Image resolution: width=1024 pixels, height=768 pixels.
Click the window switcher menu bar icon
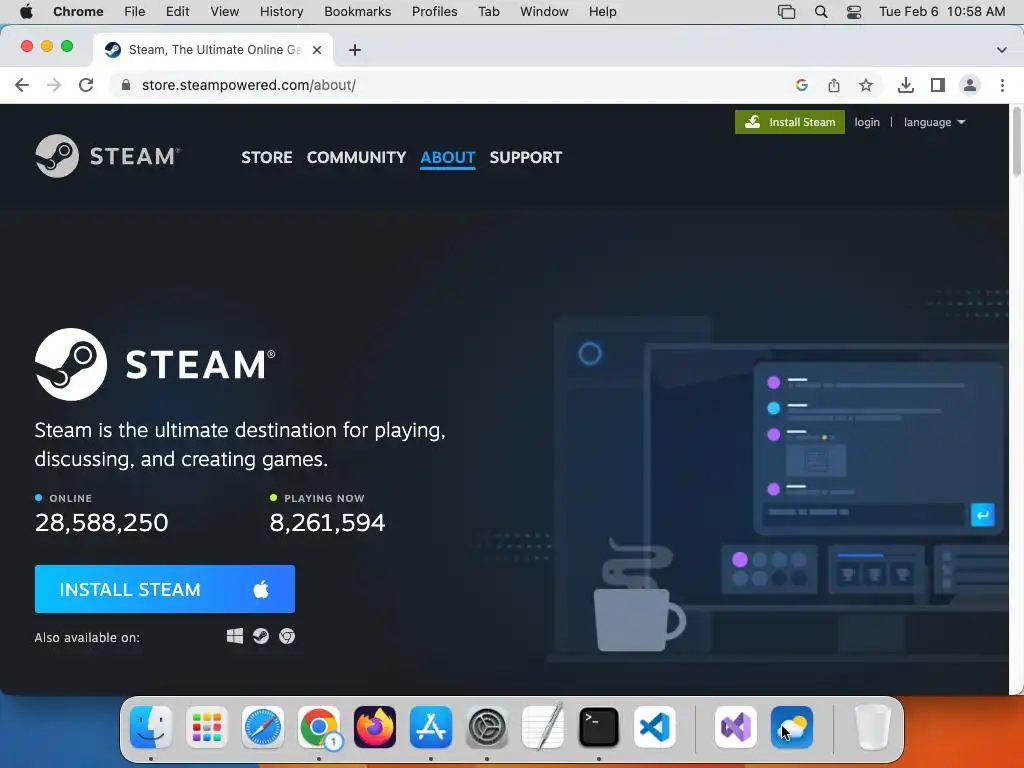click(x=786, y=12)
